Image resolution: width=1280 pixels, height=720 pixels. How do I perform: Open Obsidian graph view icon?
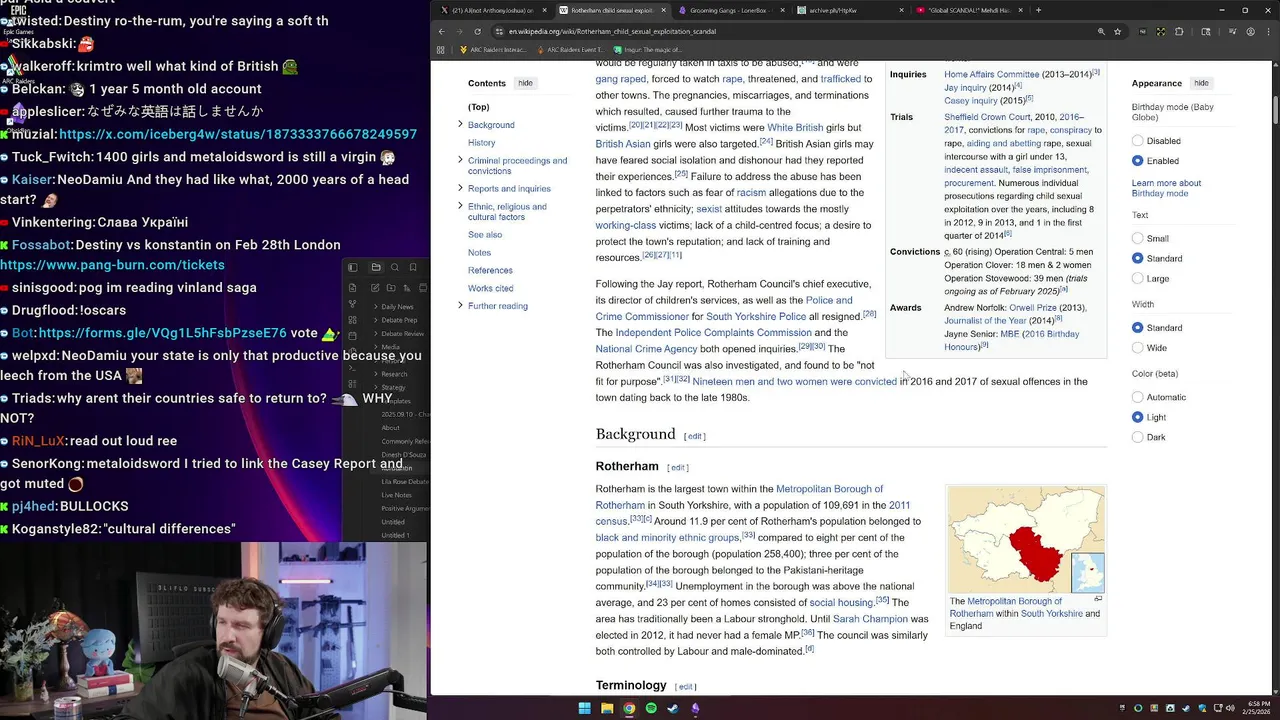coord(352,304)
